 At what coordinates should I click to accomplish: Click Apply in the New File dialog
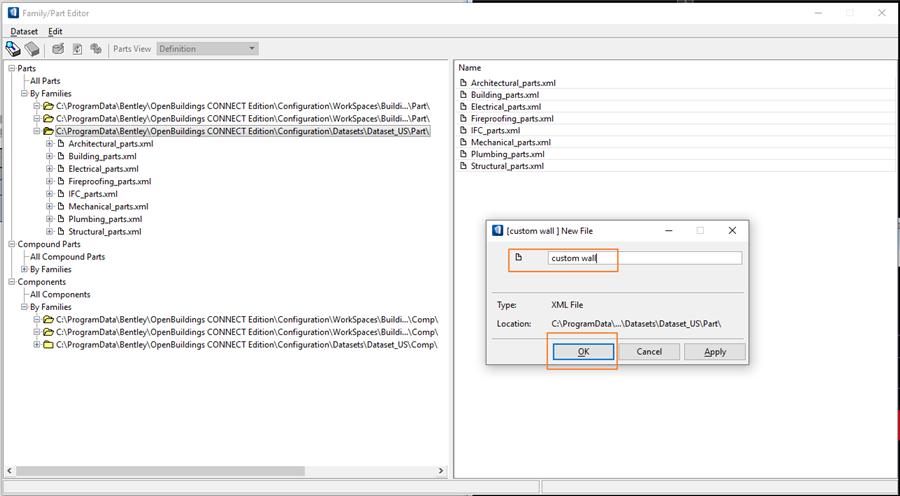pyautogui.click(x=715, y=352)
